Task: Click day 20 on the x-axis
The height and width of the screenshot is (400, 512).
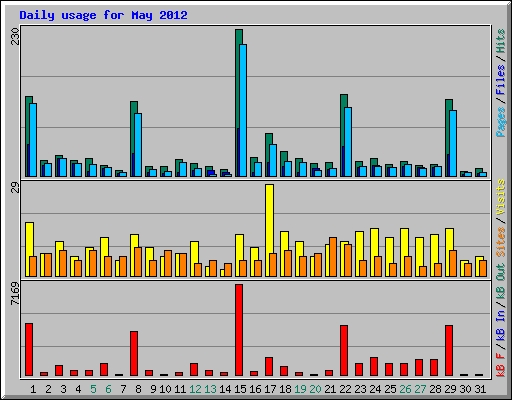Action: click(315, 389)
